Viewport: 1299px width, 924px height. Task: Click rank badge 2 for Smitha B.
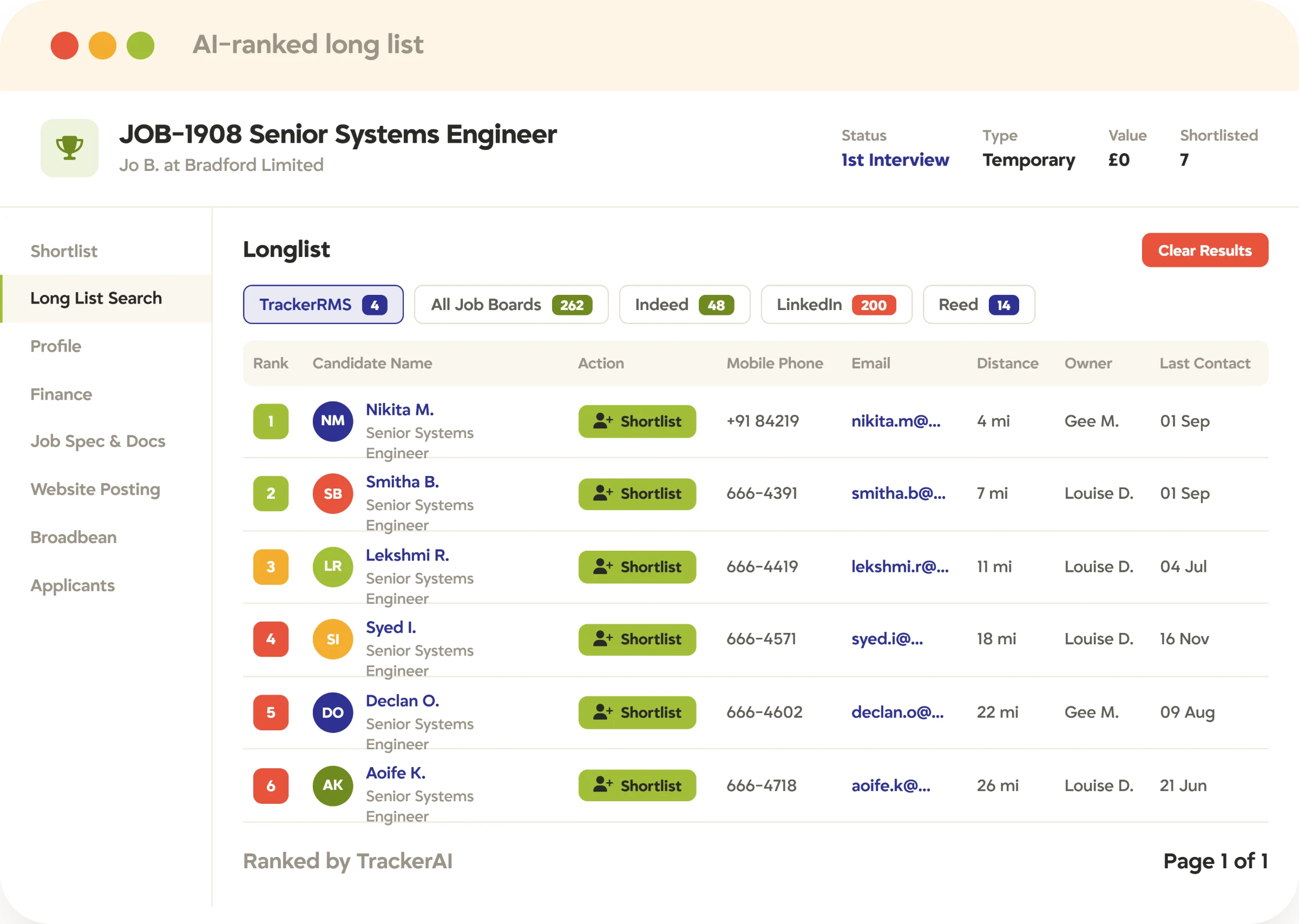[271, 494]
